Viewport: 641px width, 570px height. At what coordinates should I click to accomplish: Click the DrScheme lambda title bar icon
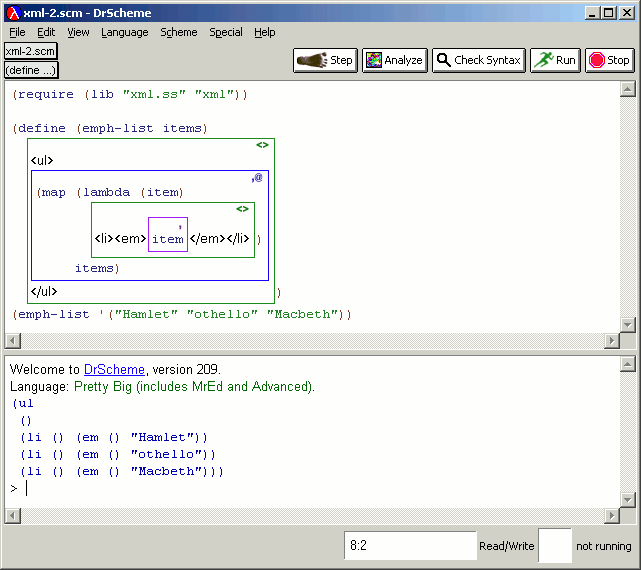point(14,13)
